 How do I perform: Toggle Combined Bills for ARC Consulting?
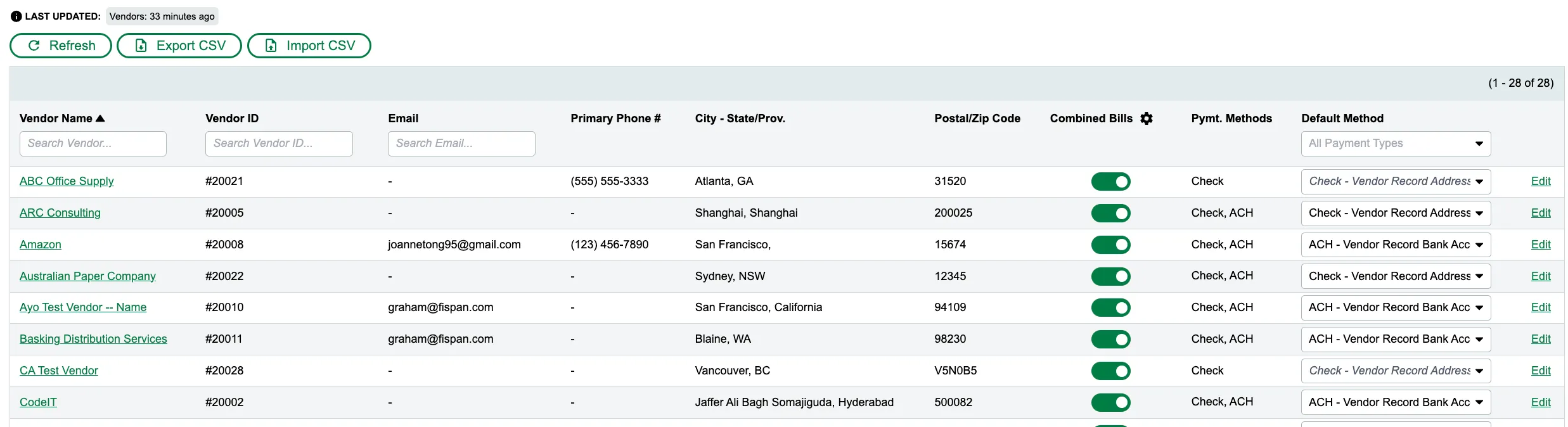pyautogui.click(x=1110, y=213)
